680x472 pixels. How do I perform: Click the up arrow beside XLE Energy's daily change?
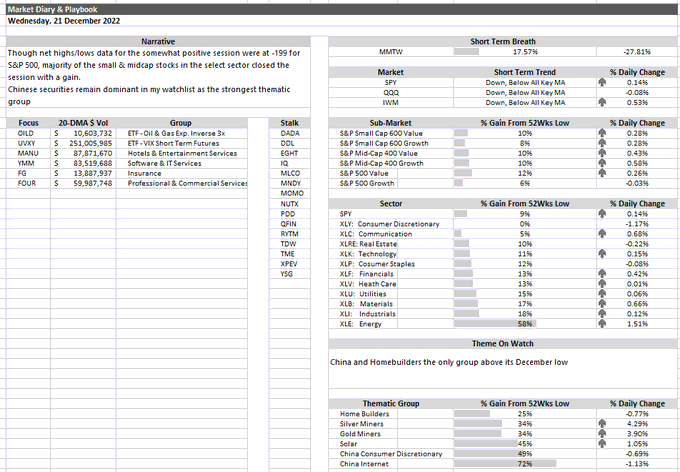(603, 324)
